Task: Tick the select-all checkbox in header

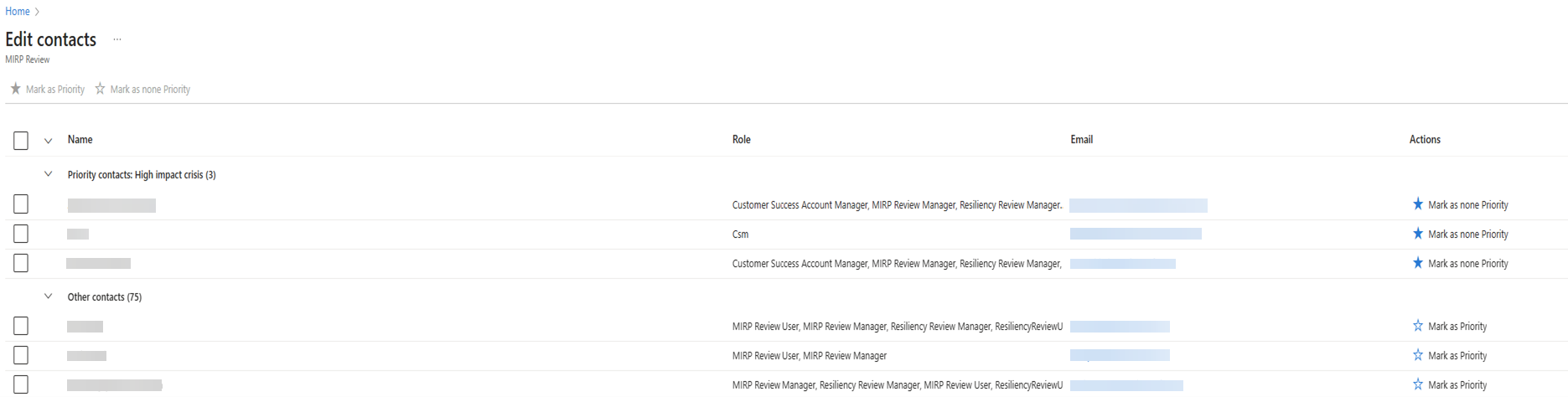Action: point(21,141)
